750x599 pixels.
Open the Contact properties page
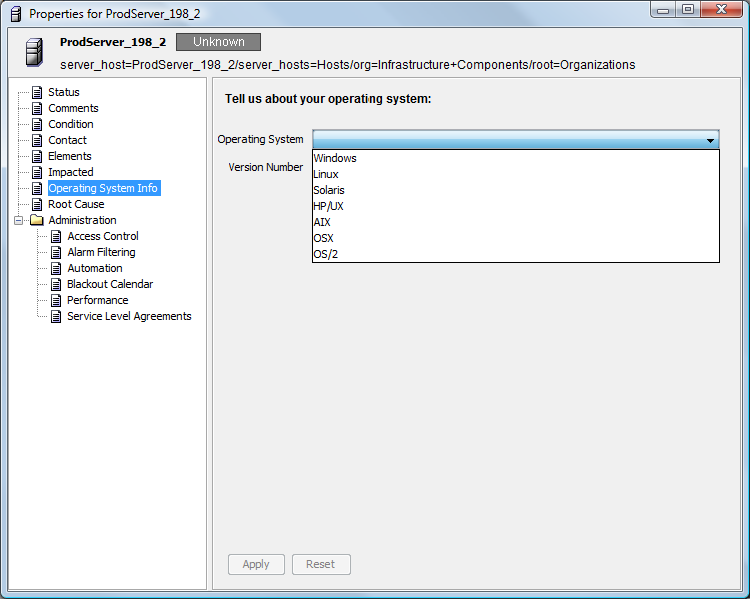pos(67,140)
